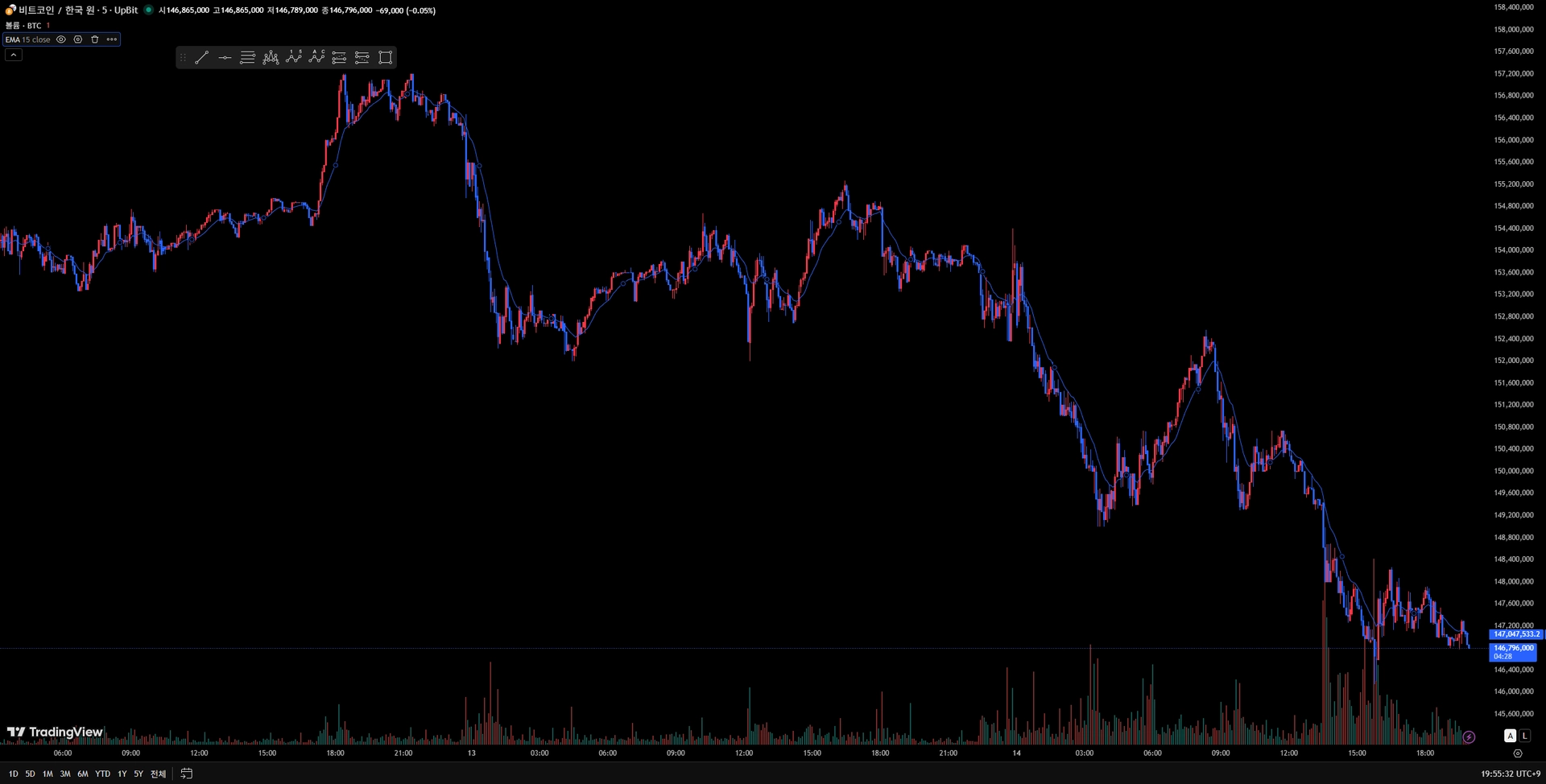Viewport: 1546px width, 784px height.
Task: Pick the head and shoulders pattern tool
Action: (x=271, y=57)
